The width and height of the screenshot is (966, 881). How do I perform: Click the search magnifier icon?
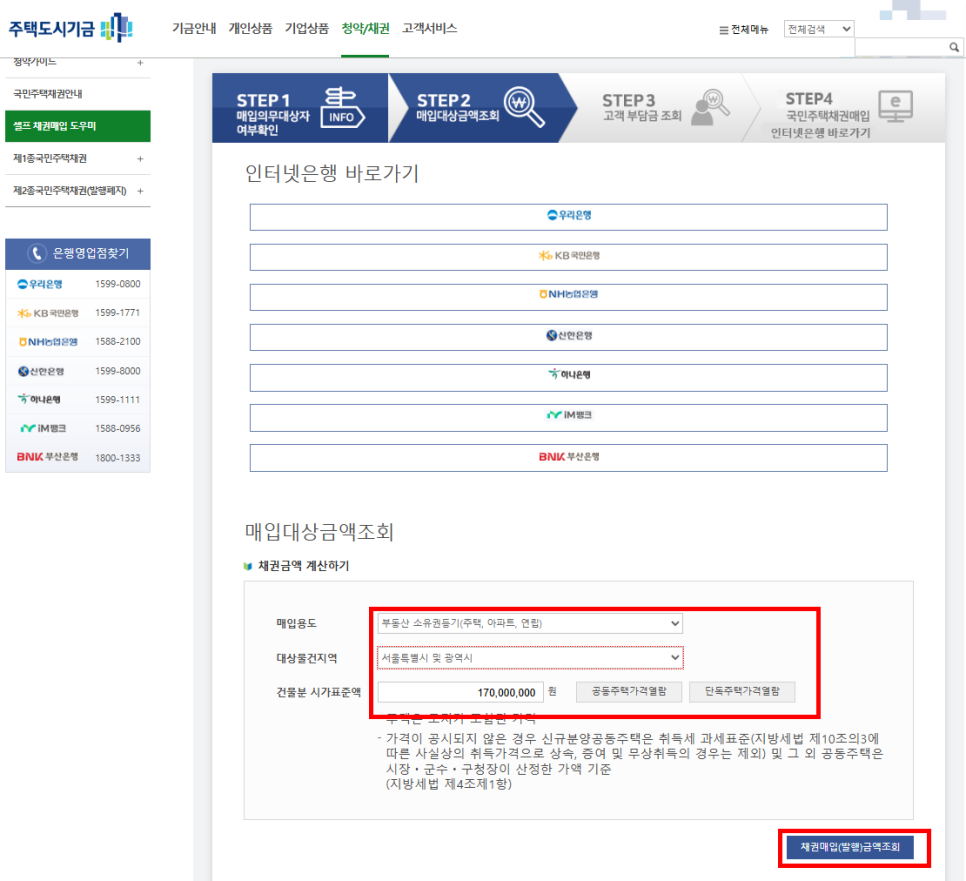953,47
